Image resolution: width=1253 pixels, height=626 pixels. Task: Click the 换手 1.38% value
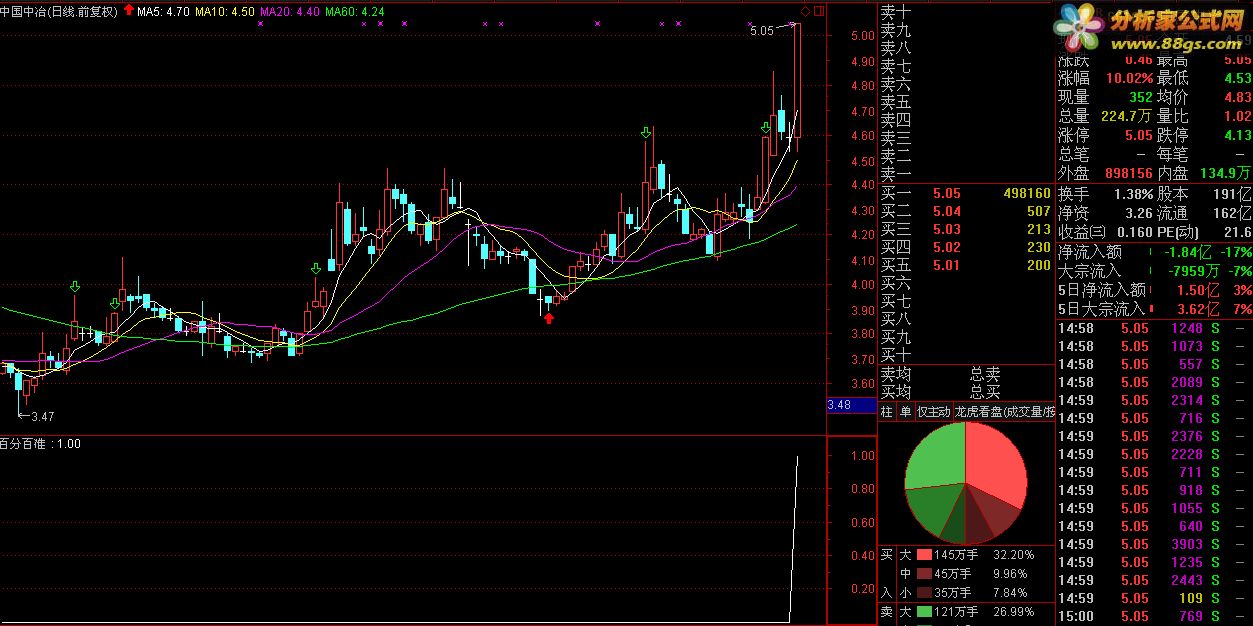click(x=1131, y=194)
